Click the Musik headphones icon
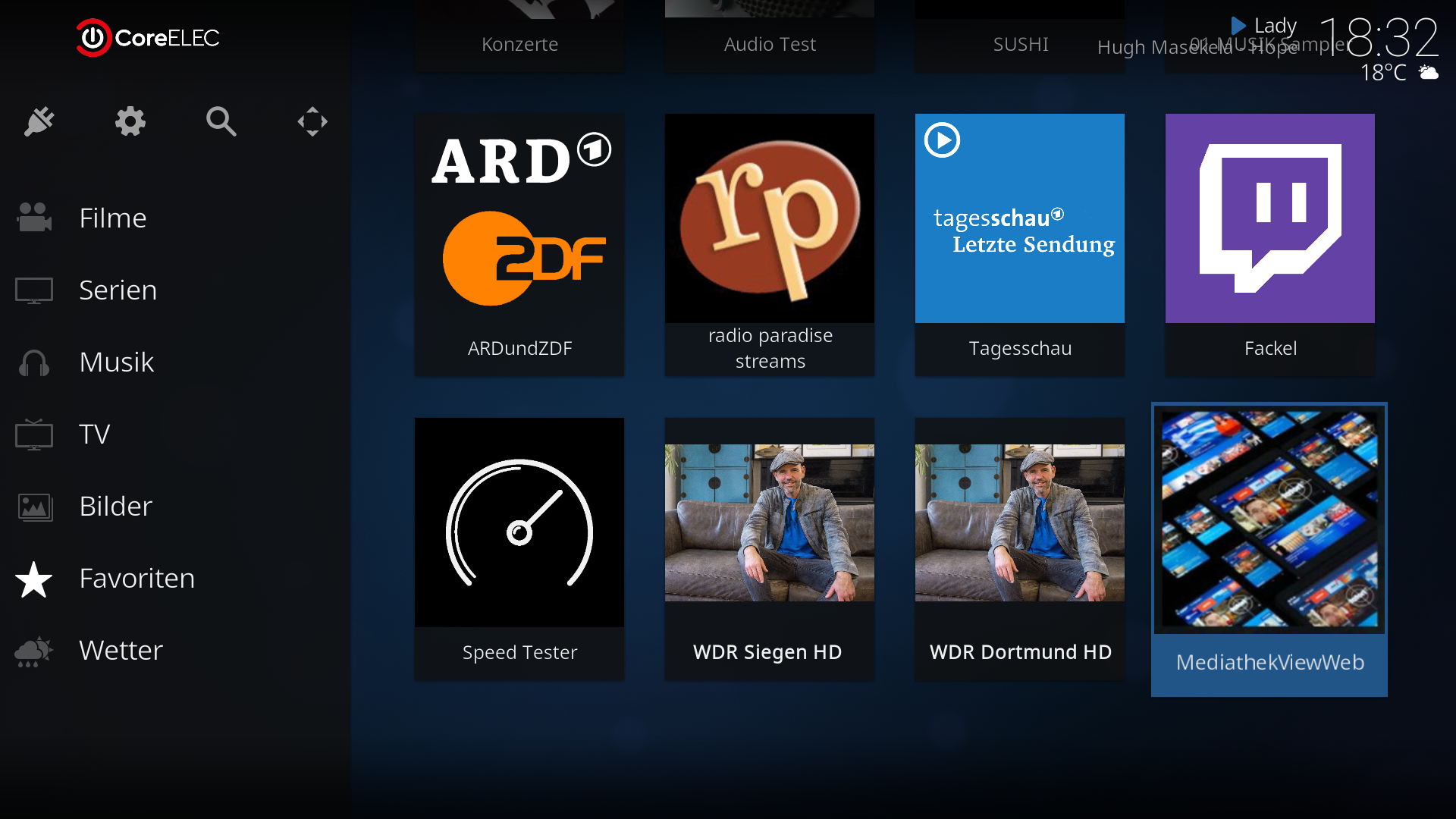The image size is (1456, 819). click(34, 362)
